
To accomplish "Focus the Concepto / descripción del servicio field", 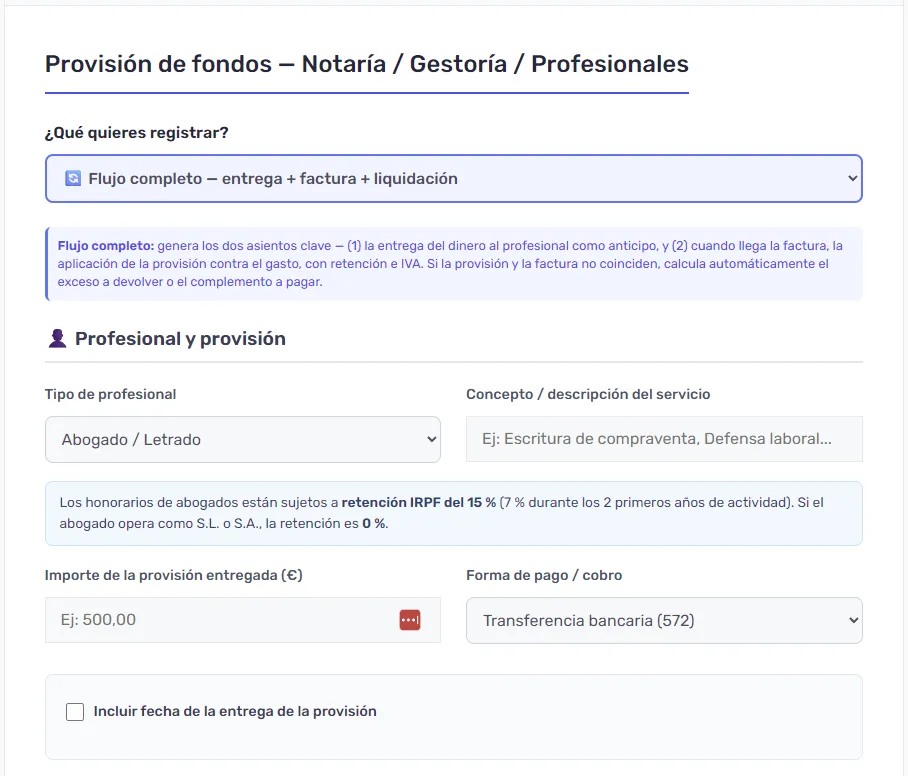I will 664,439.
